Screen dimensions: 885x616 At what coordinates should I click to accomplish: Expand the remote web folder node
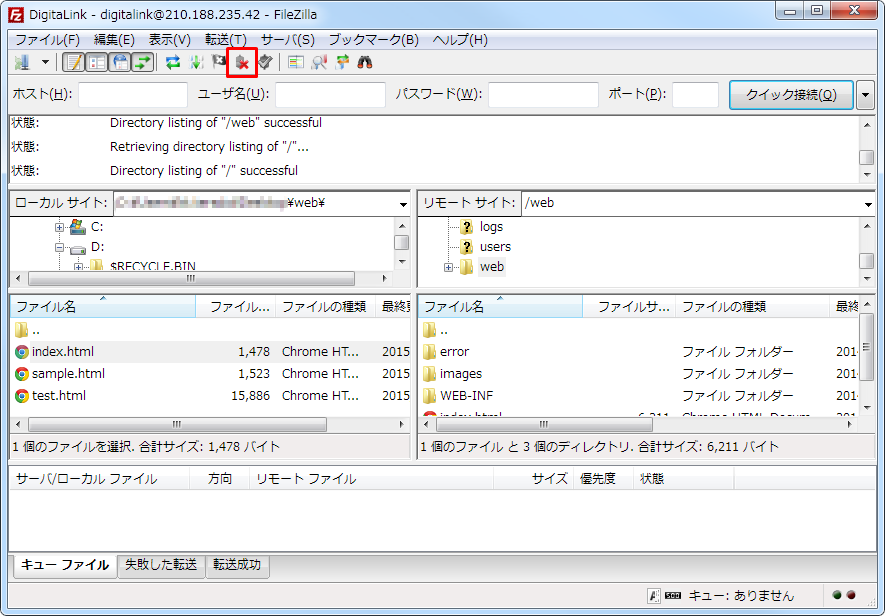(x=448, y=267)
